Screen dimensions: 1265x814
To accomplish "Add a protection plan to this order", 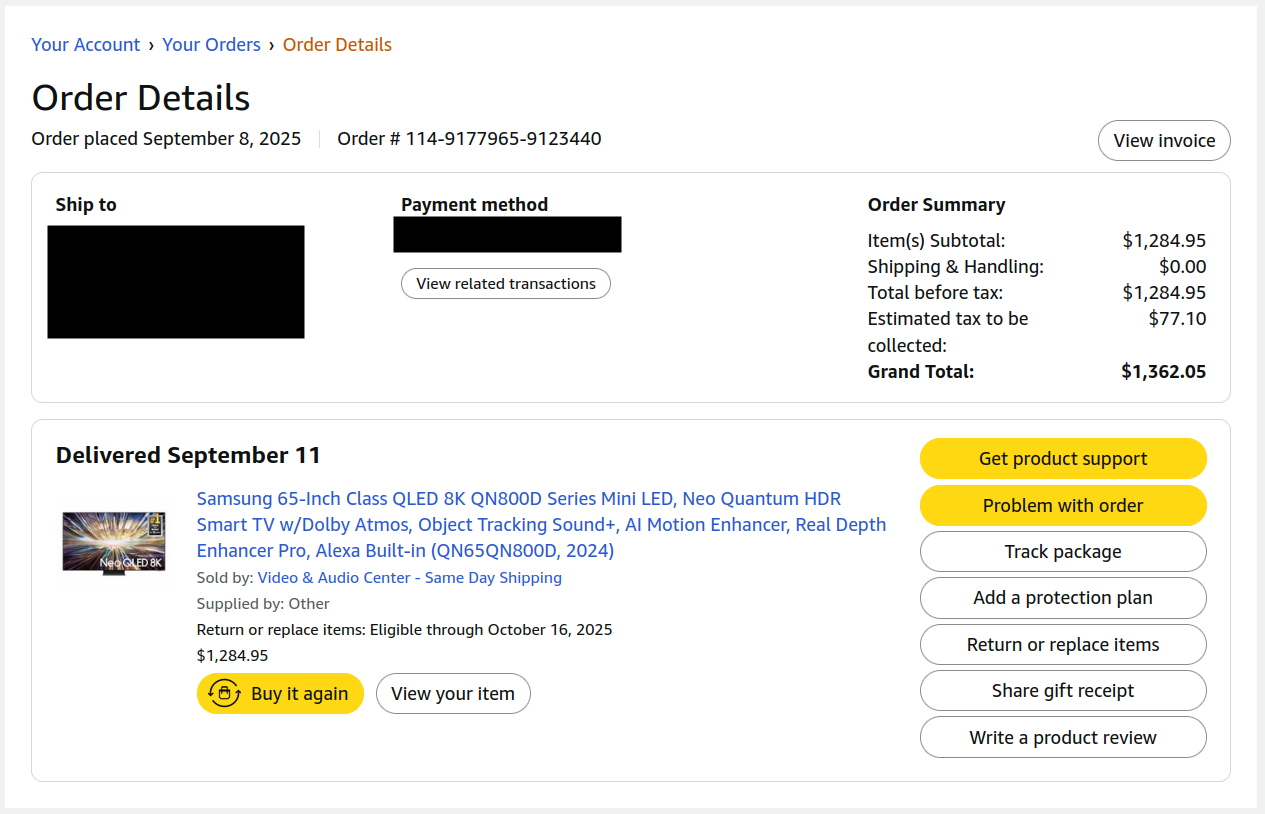I will click(x=1062, y=598).
